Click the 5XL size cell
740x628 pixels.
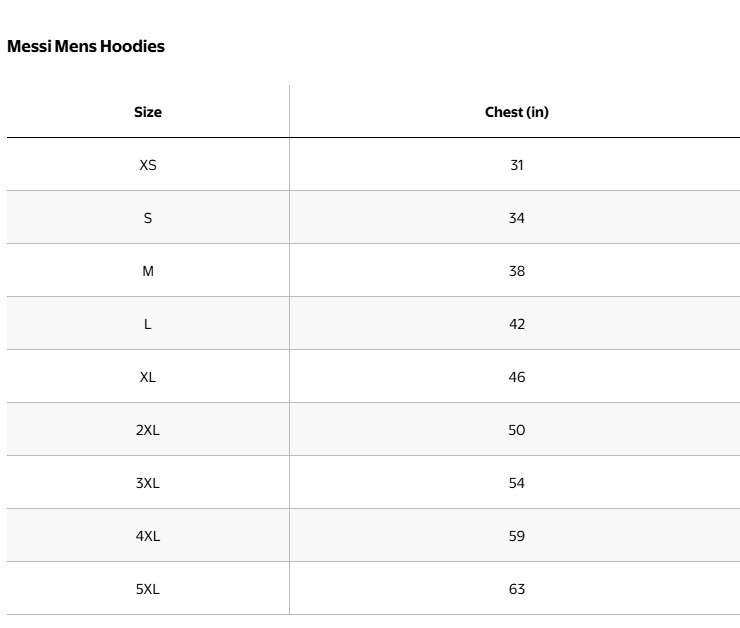tap(148, 589)
